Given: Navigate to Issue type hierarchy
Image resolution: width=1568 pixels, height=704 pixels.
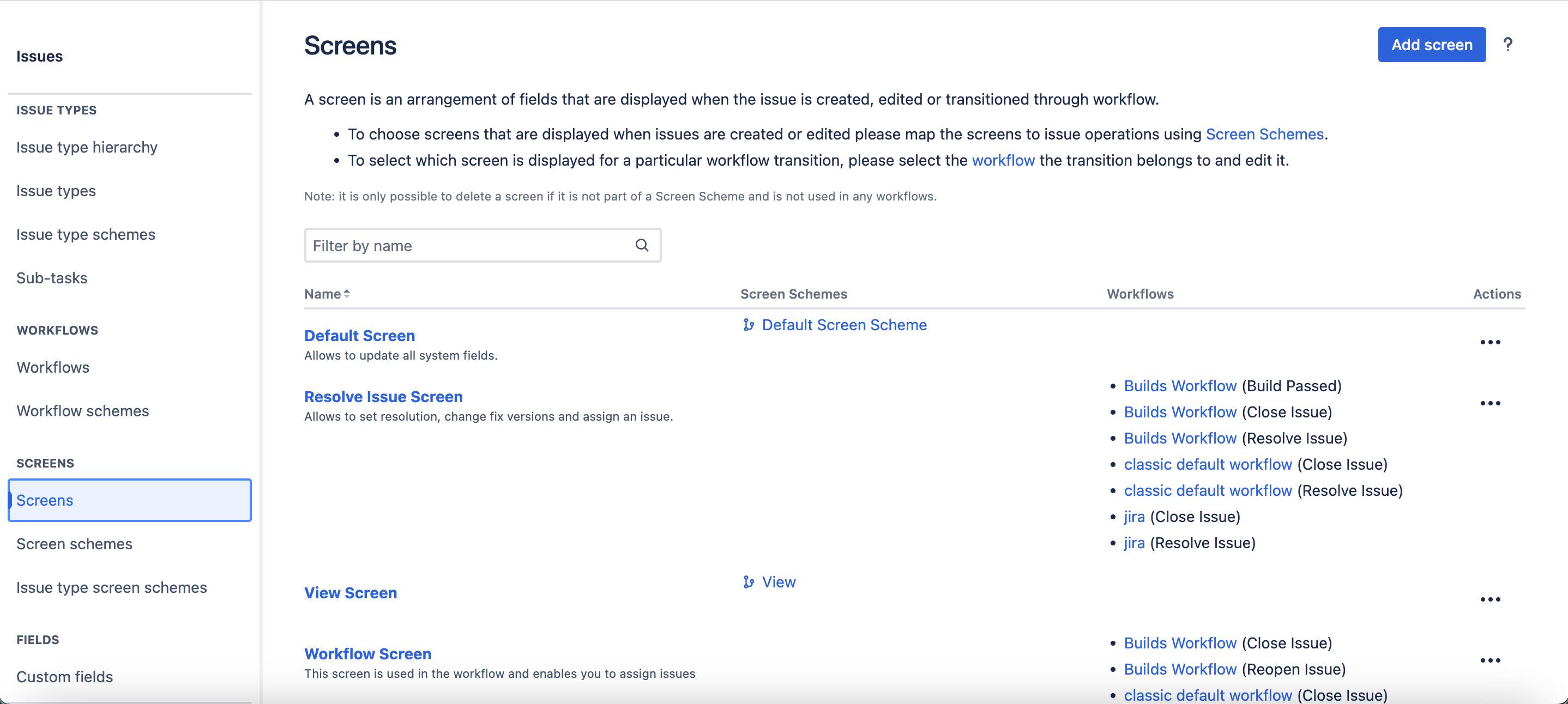Looking at the screenshot, I should pos(87,147).
